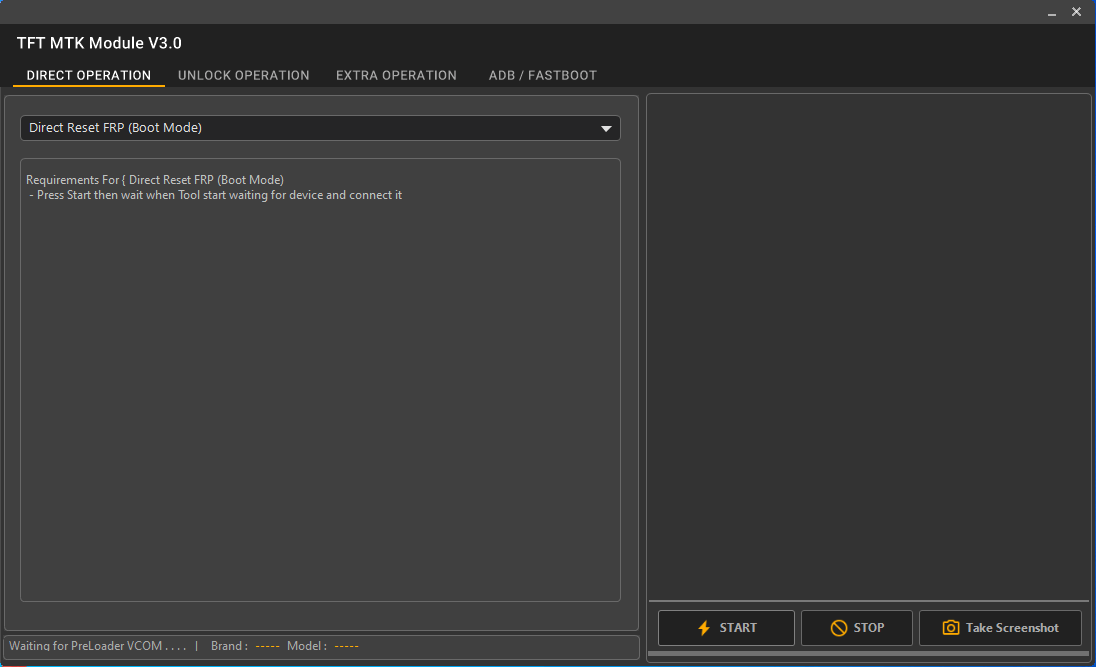
Task: Click the progress bar below the buttons
Action: pos(868,654)
